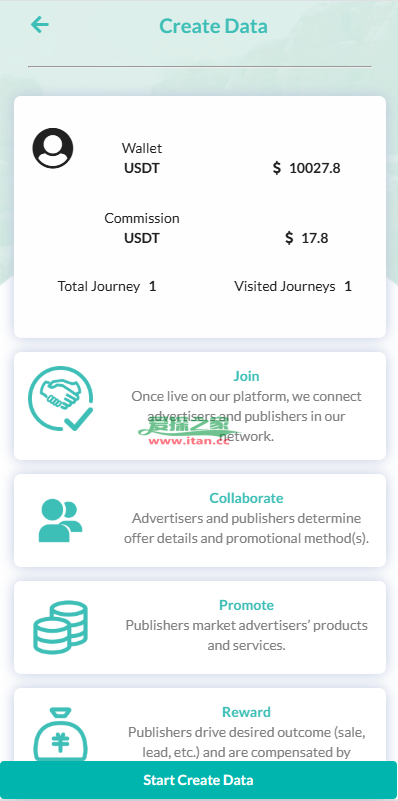Viewport: 398px width, 801px height.
Task: Tap the Commission USDT label
Action: coord(142,228)
